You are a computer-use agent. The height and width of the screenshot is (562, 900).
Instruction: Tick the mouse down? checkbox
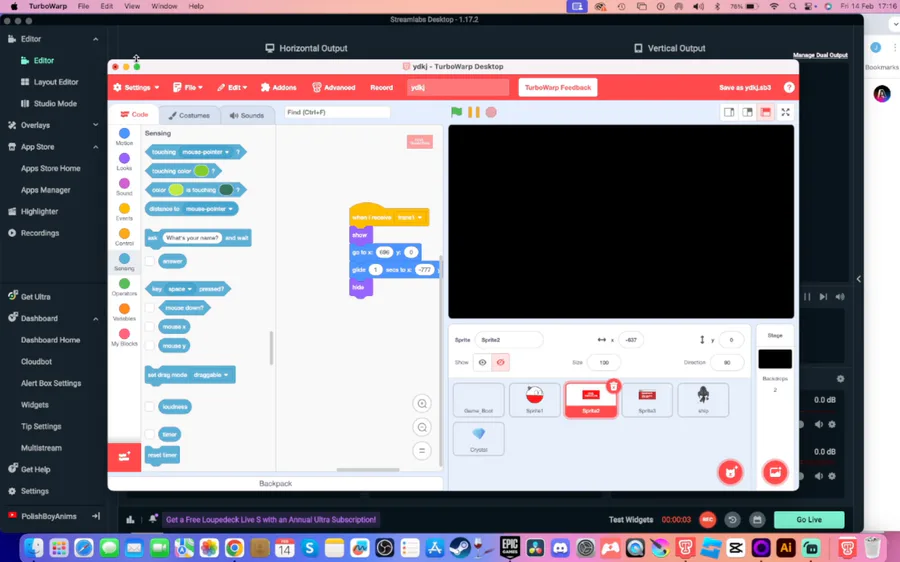coord(149,308)
